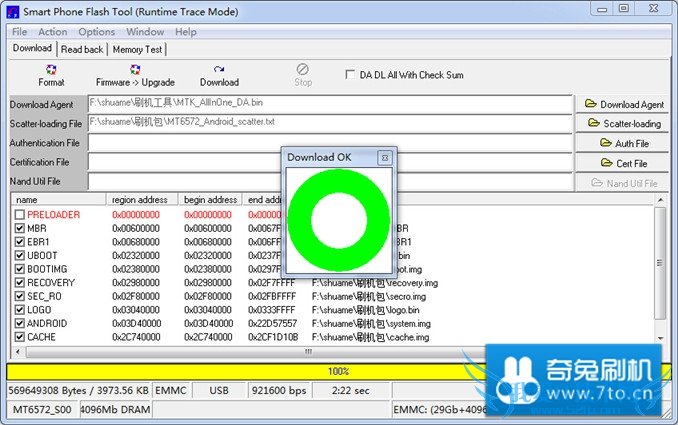
Task: Click the Cert File folder button
Action: pyautogui.click(x=624, y=163)
